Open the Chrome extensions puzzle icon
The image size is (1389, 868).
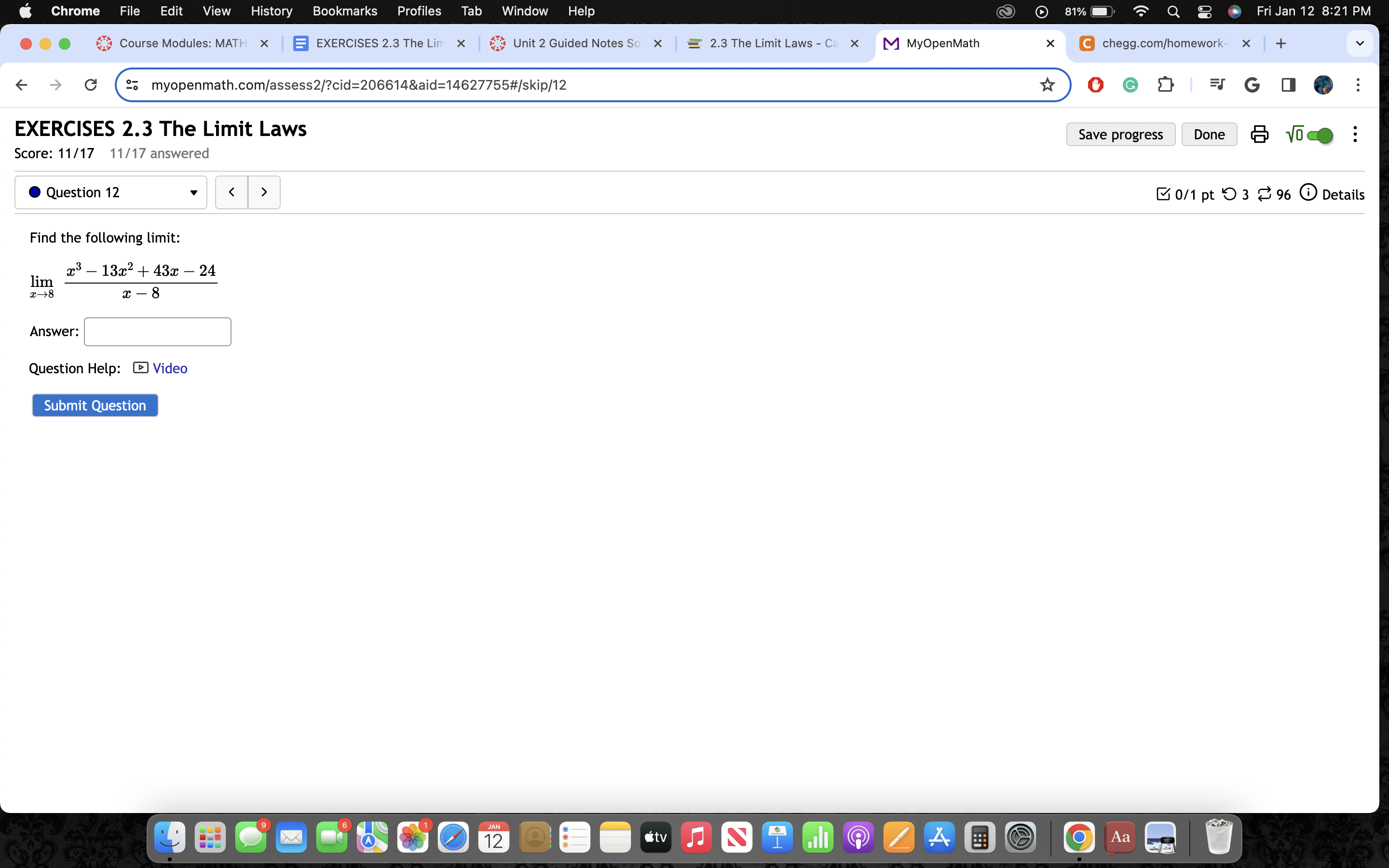(1165, 85)
